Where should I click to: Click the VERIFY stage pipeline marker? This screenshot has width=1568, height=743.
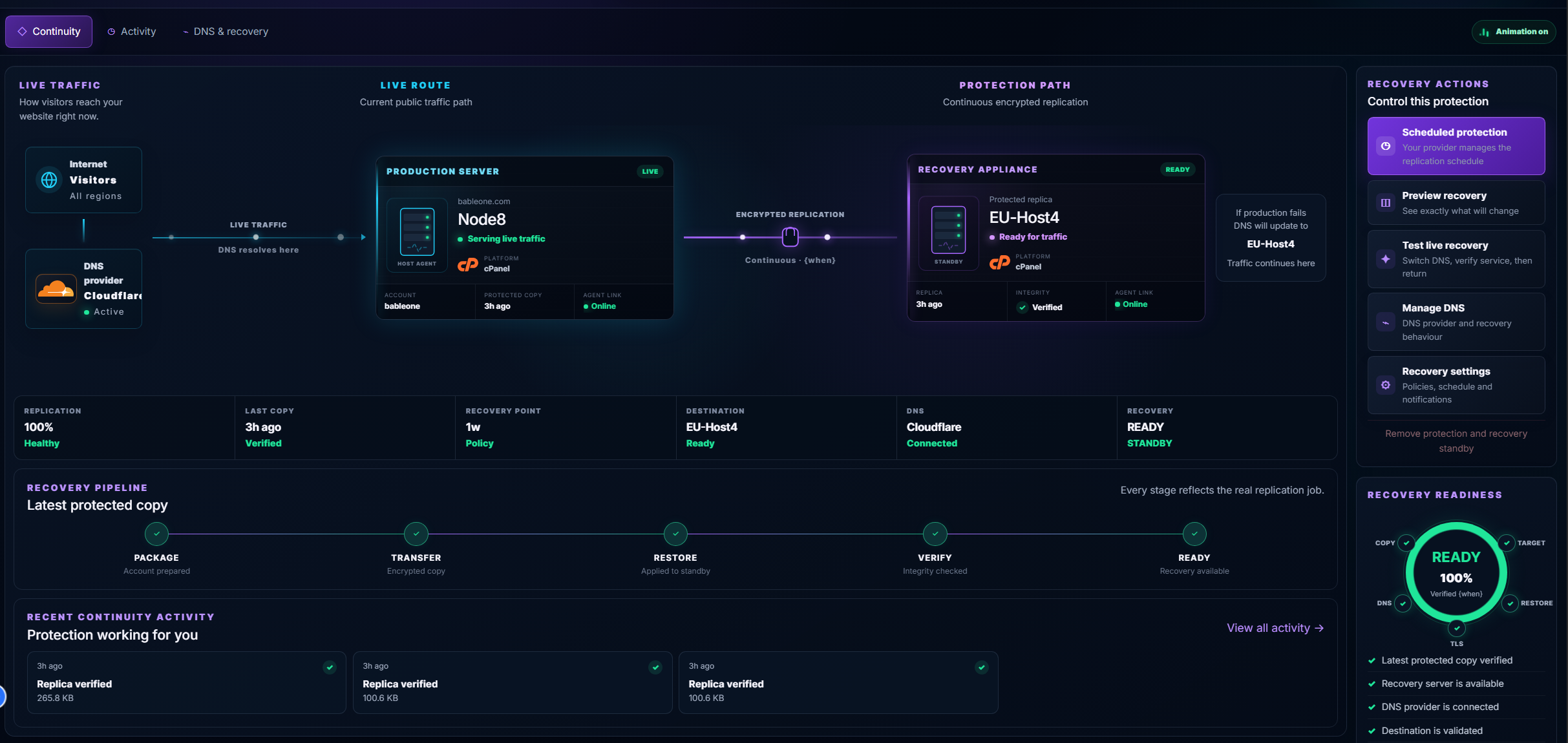(935, 534)
